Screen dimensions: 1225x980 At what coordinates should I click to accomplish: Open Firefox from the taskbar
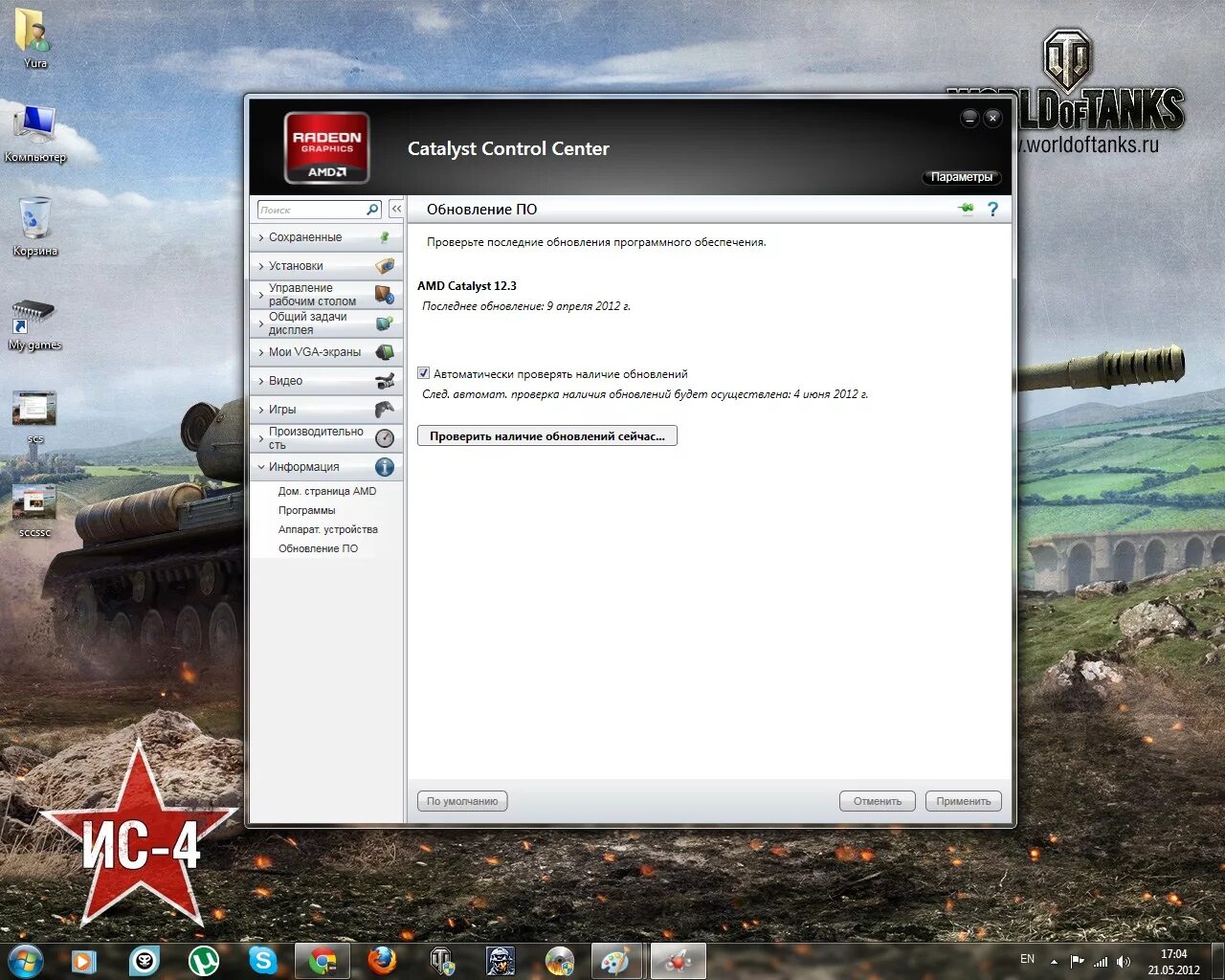(x=382, y=961)
